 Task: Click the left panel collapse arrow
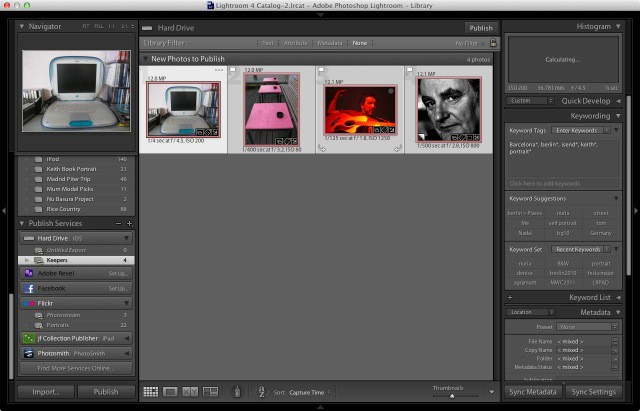4,211
